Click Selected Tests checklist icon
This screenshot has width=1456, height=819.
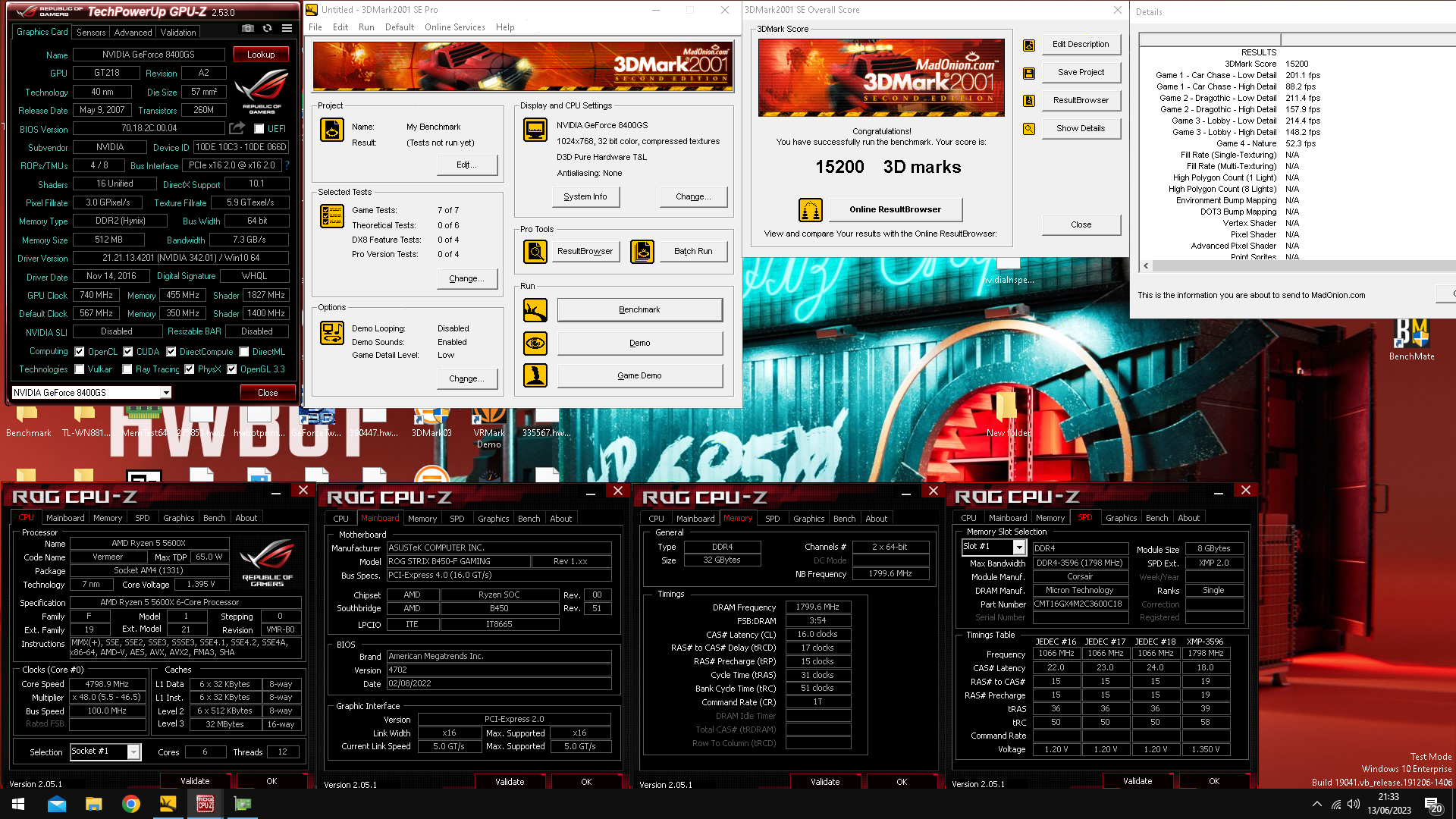[x=332, y=216]
